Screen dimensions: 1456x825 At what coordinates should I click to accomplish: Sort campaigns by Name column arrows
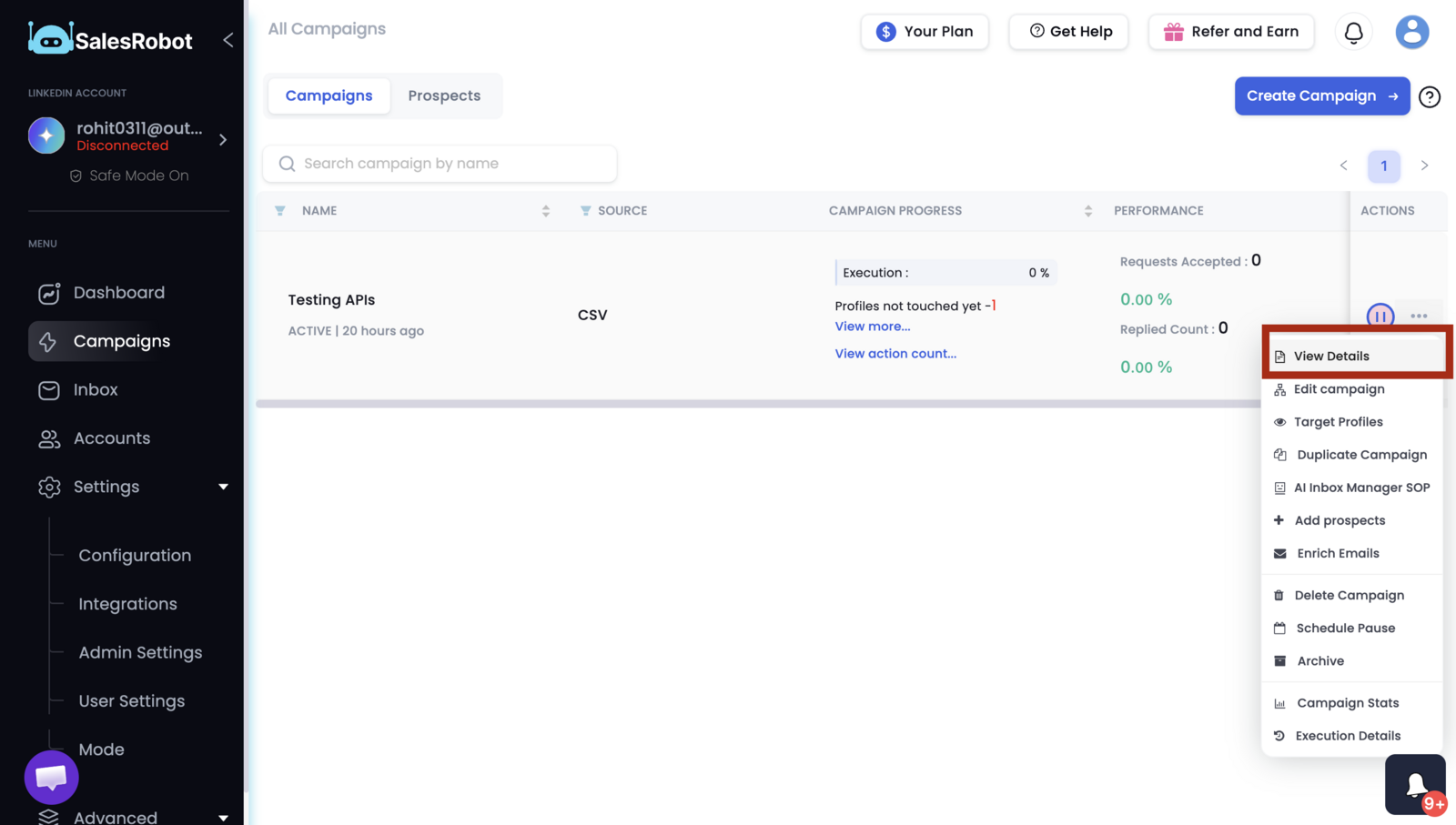click(x=546, y=211)
